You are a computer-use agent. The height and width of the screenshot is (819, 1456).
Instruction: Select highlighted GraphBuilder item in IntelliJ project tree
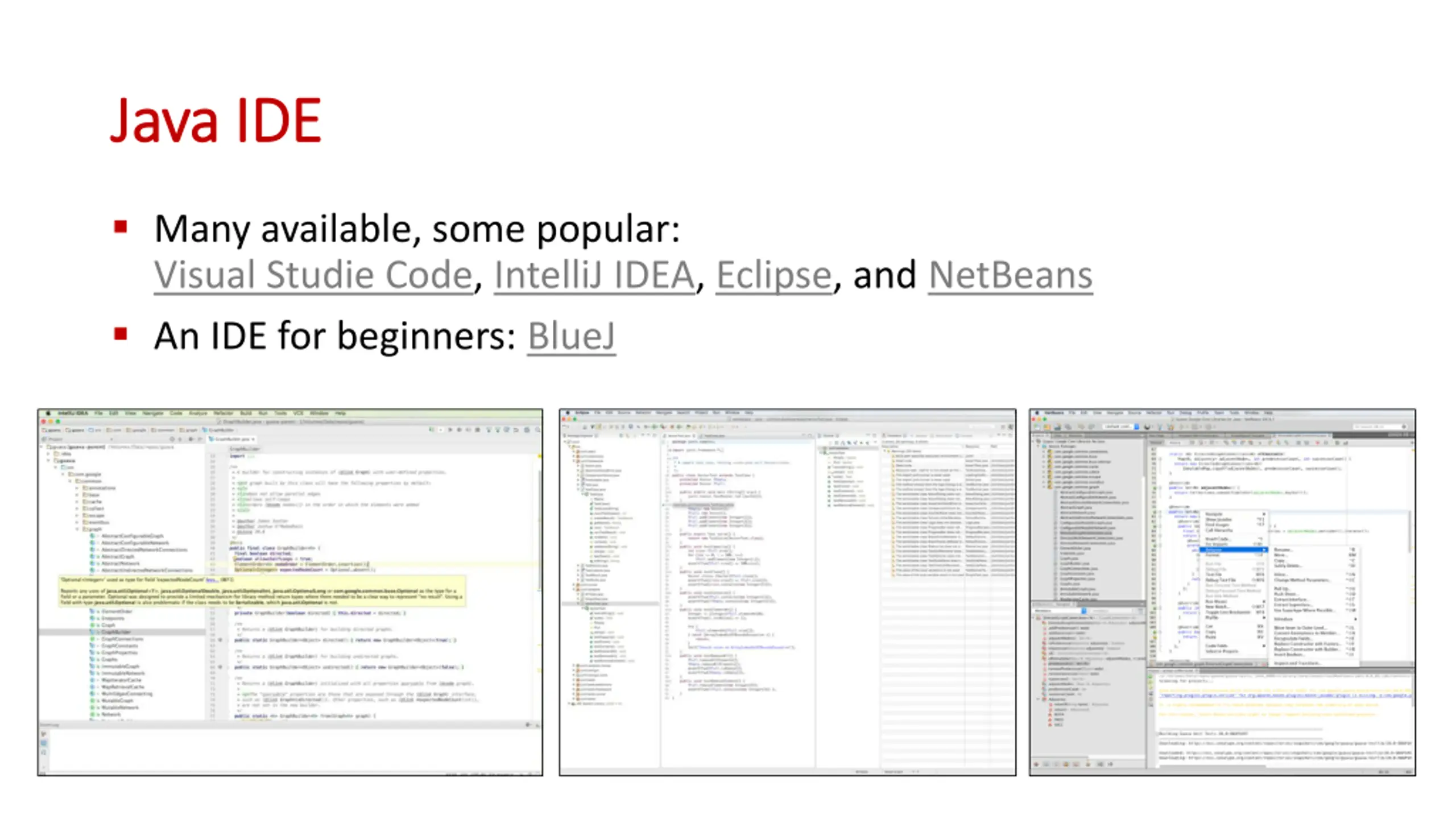116,632
